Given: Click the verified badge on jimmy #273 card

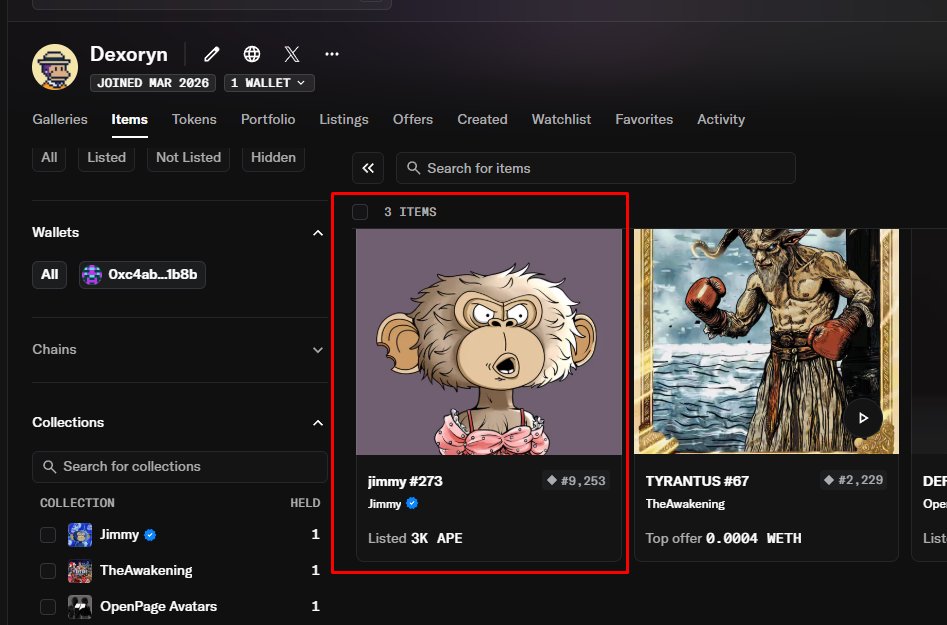Looking at the screenshot, I should click(x=412, y=504).
